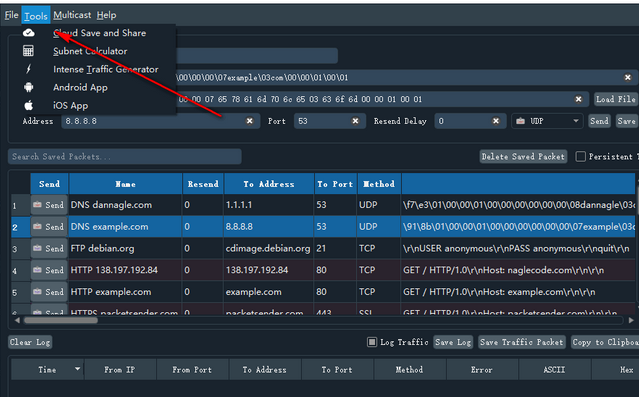The height and width of the screenshot is (397, 639).
Task: Toggle the Log Traffic checkbox
Action: (372, 342)
